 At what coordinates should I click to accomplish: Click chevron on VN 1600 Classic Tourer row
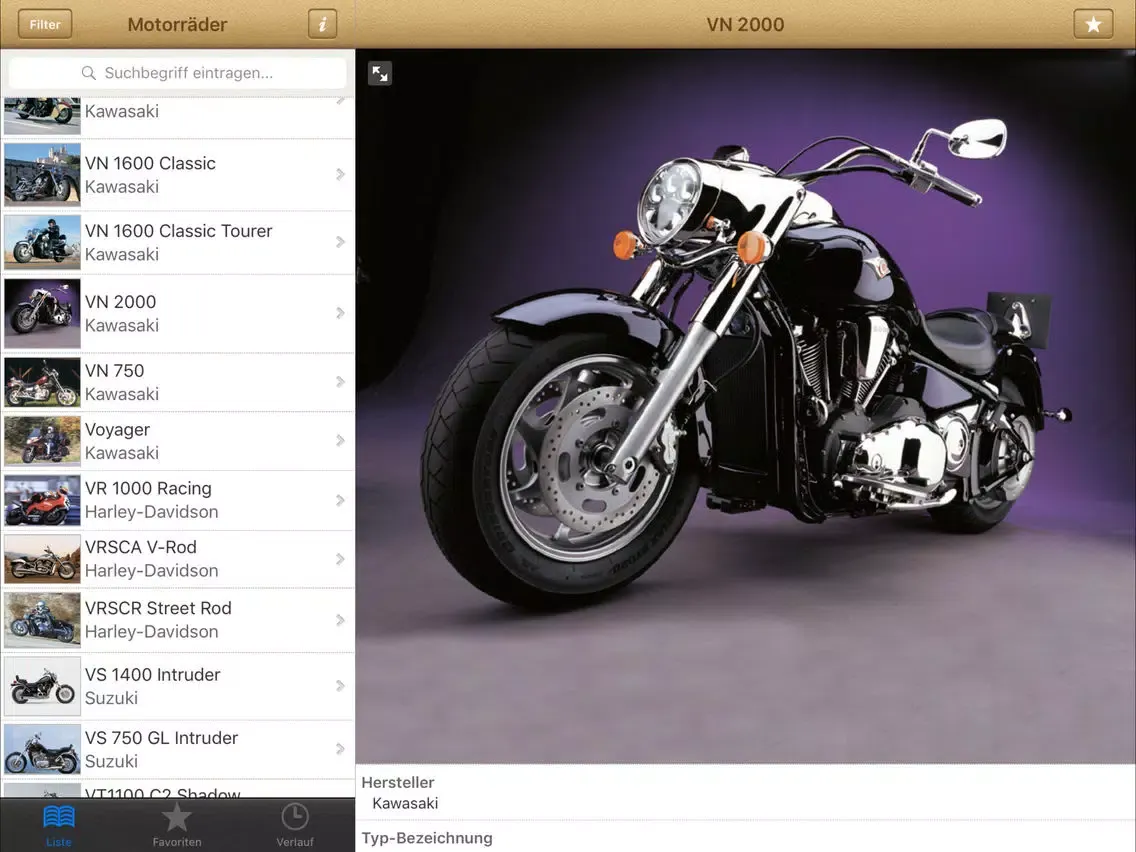[341, 242]
